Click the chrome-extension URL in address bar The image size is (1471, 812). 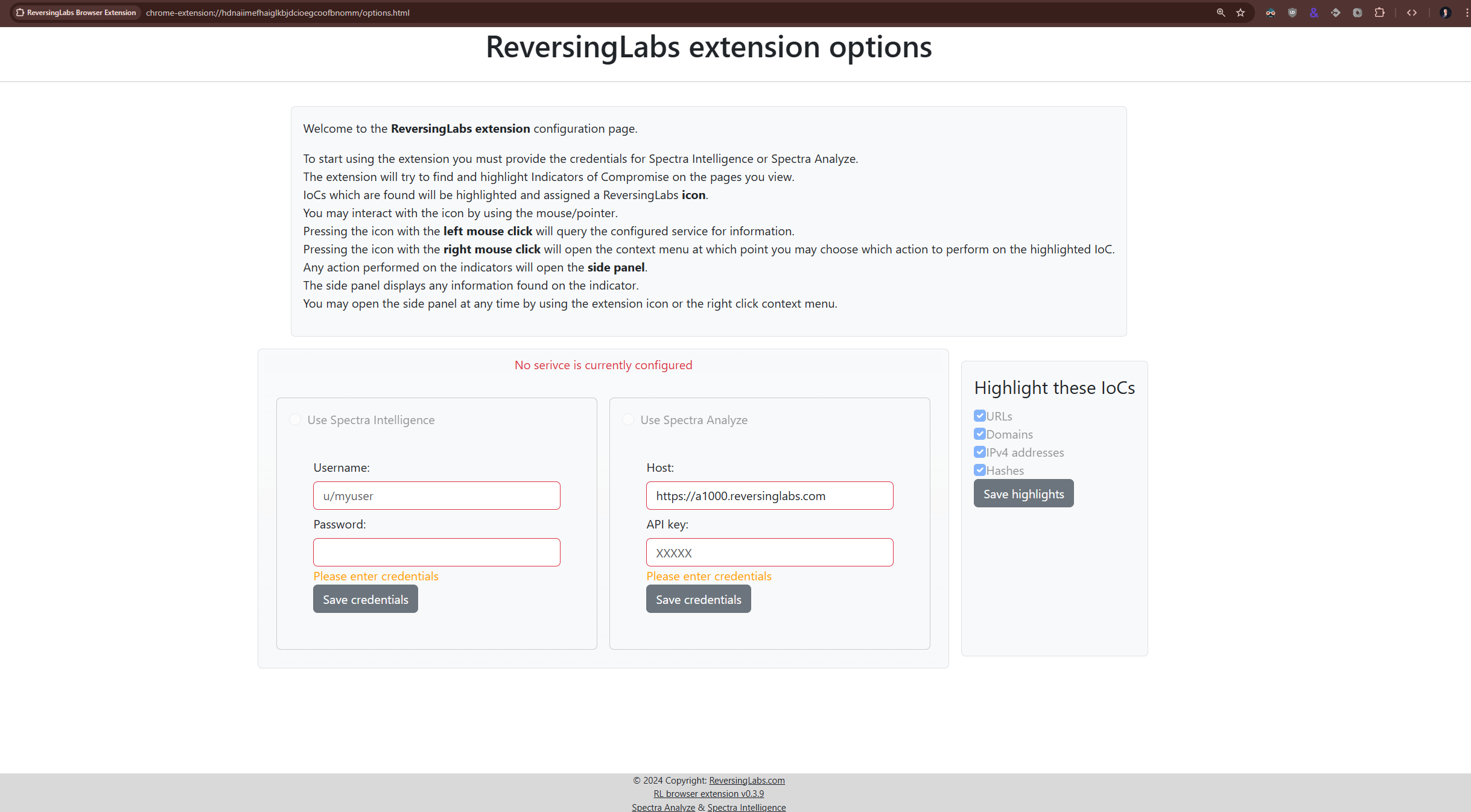point(278,13)
